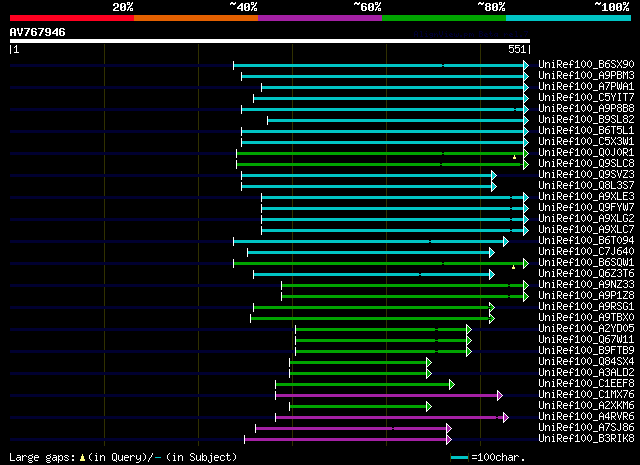640x465 pixels.
Task: Select UniRef100_B6SQW1 label
Action: [x=586, y=263]
